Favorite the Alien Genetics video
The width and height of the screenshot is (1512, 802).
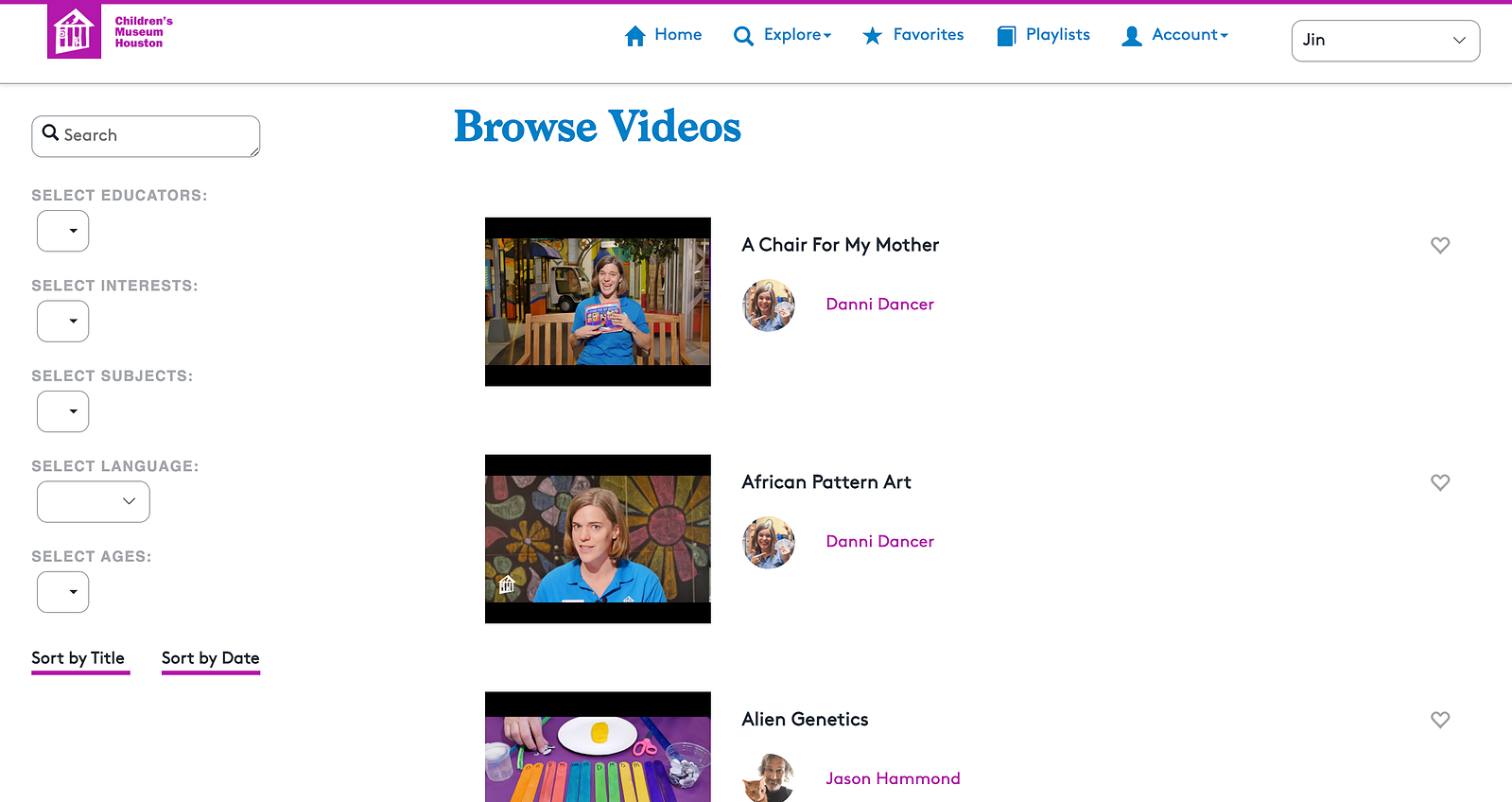coord(1440,720)
